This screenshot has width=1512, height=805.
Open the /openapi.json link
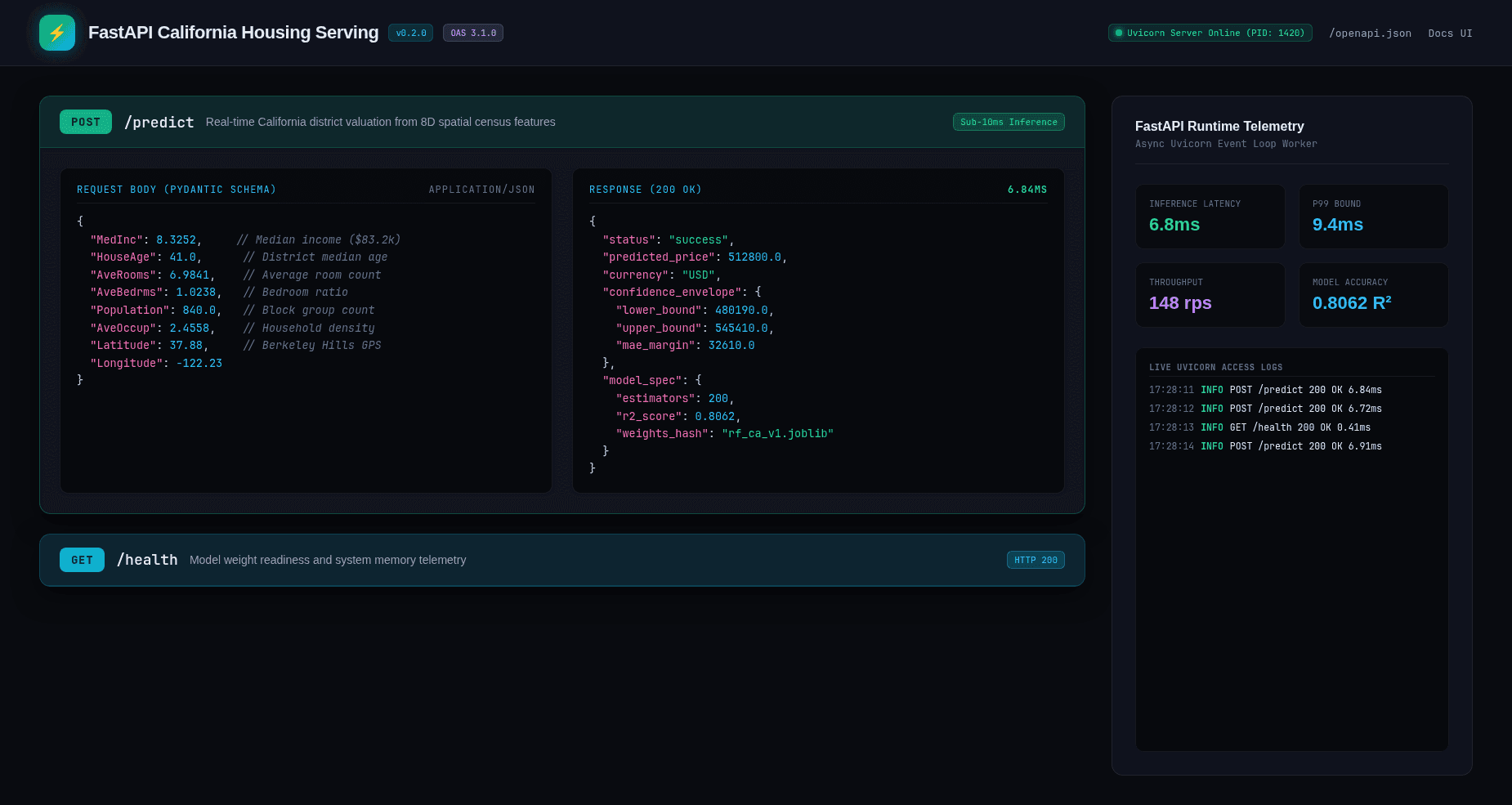pyautogui.click(x=1370, y=34)
